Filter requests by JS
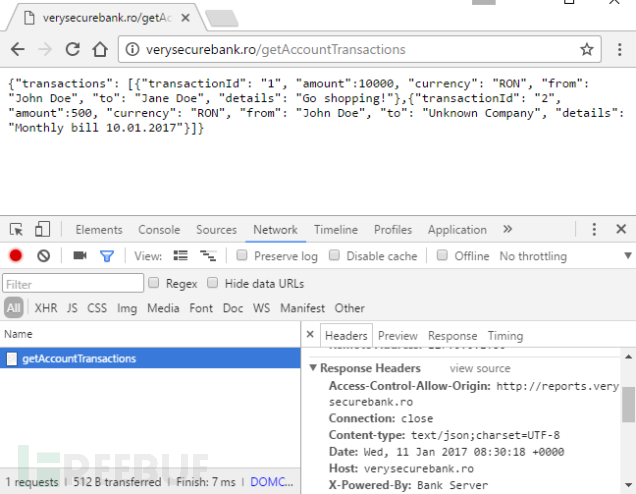This screenshot has height=494, width=636. pos(72,308)
